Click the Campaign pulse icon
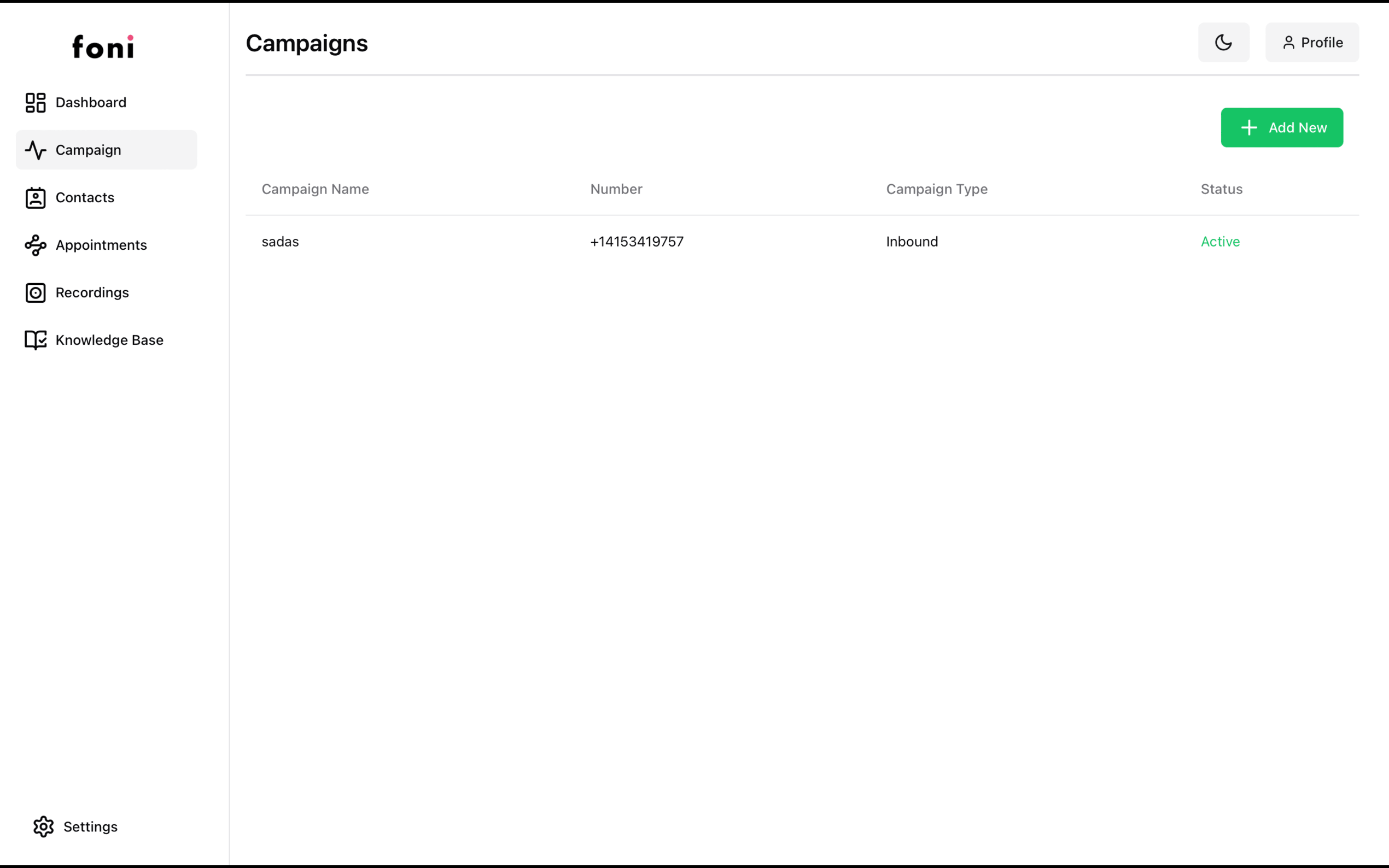 pyautogui.click(x=36, y=150)
